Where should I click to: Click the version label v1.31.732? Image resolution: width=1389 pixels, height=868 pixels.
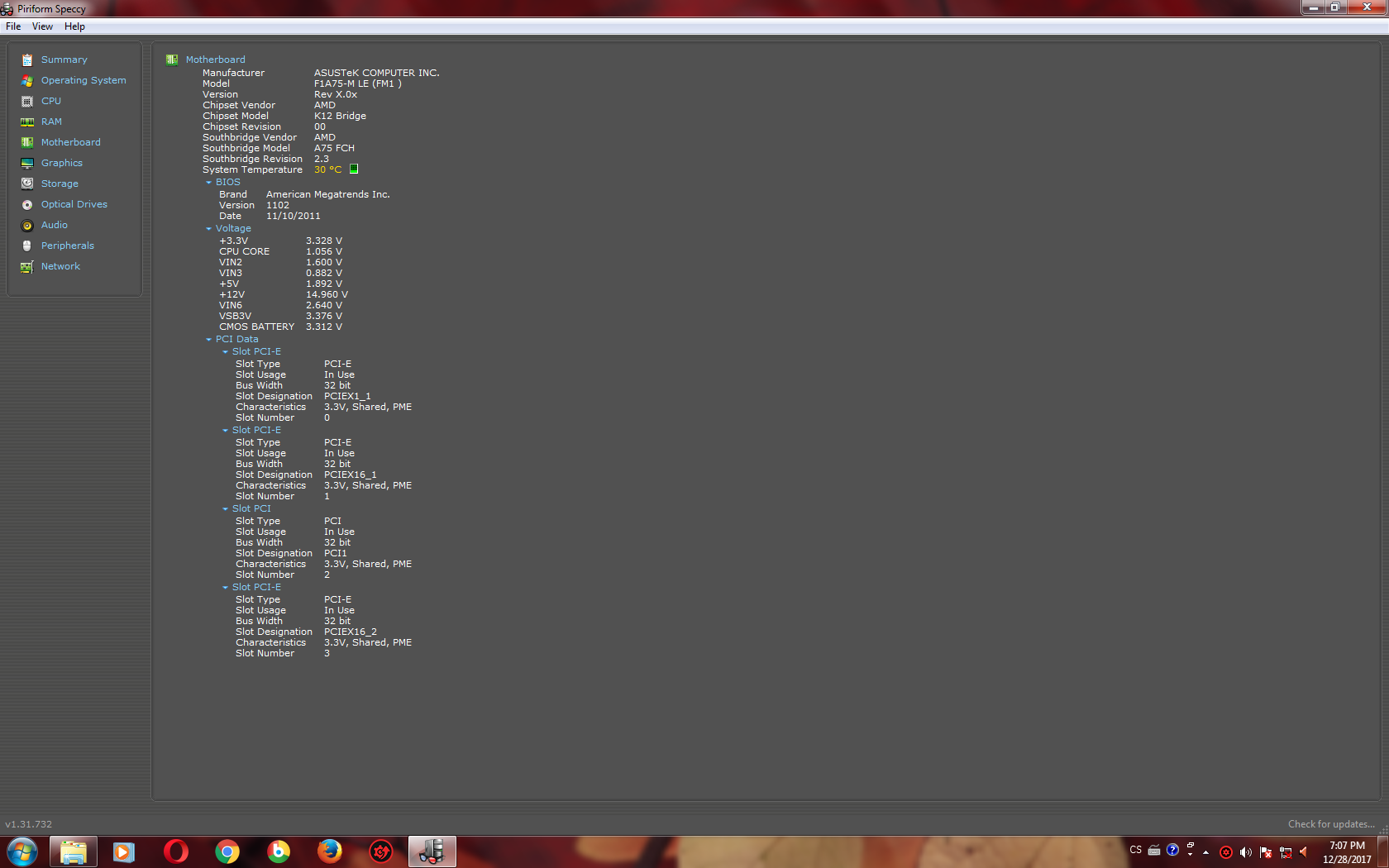pyautogui.click(x=28, y=824)
